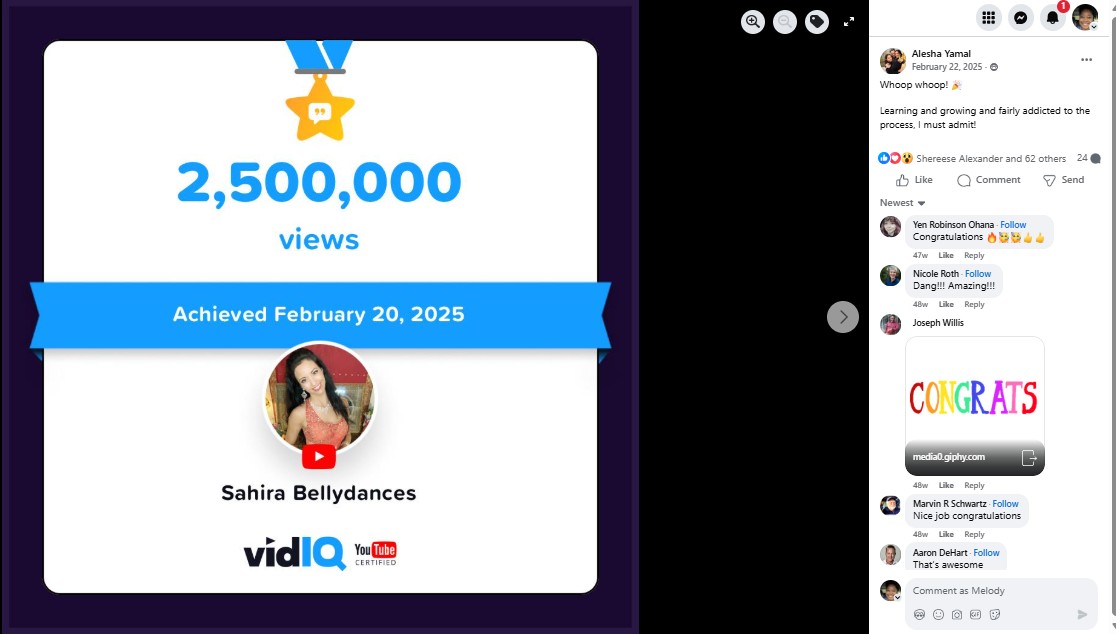Open the post options three-dot menu

point(1086,60)
